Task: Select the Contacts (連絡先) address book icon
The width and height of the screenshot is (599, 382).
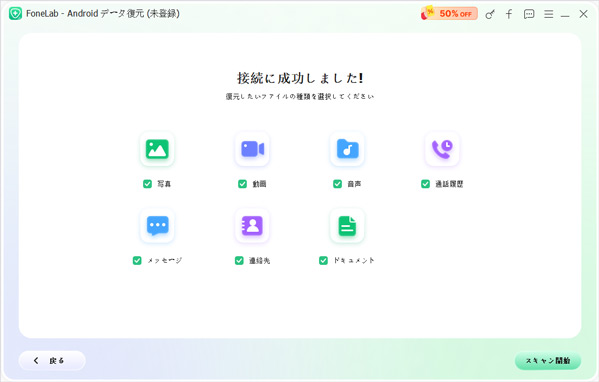Action: pos(252,225)
